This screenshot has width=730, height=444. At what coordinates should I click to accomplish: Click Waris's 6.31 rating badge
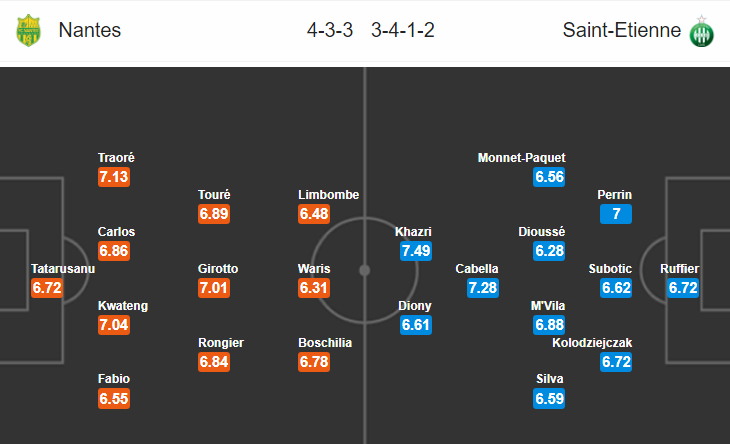click(x=314, y=288)
